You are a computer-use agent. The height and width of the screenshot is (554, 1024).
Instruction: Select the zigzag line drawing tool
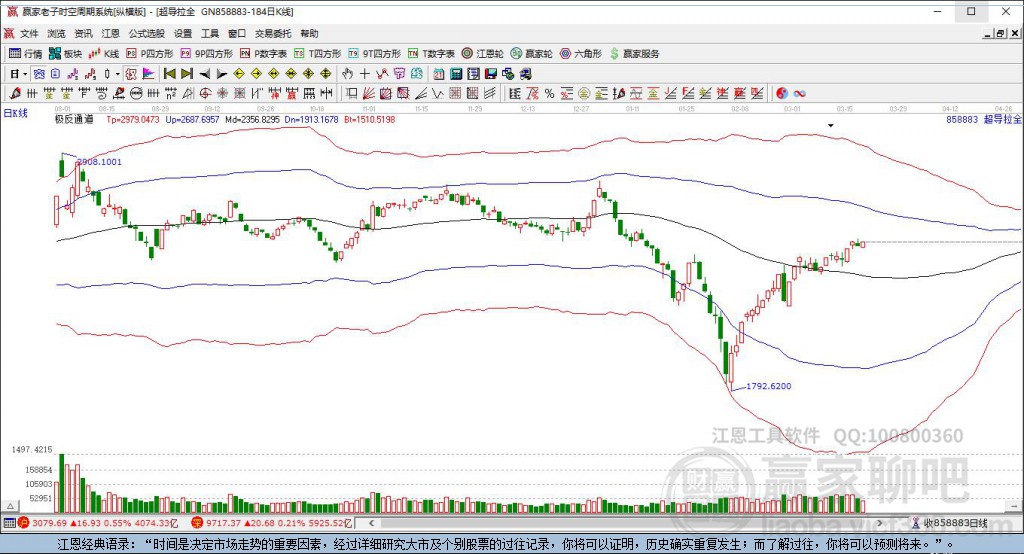tap(438, 94)
